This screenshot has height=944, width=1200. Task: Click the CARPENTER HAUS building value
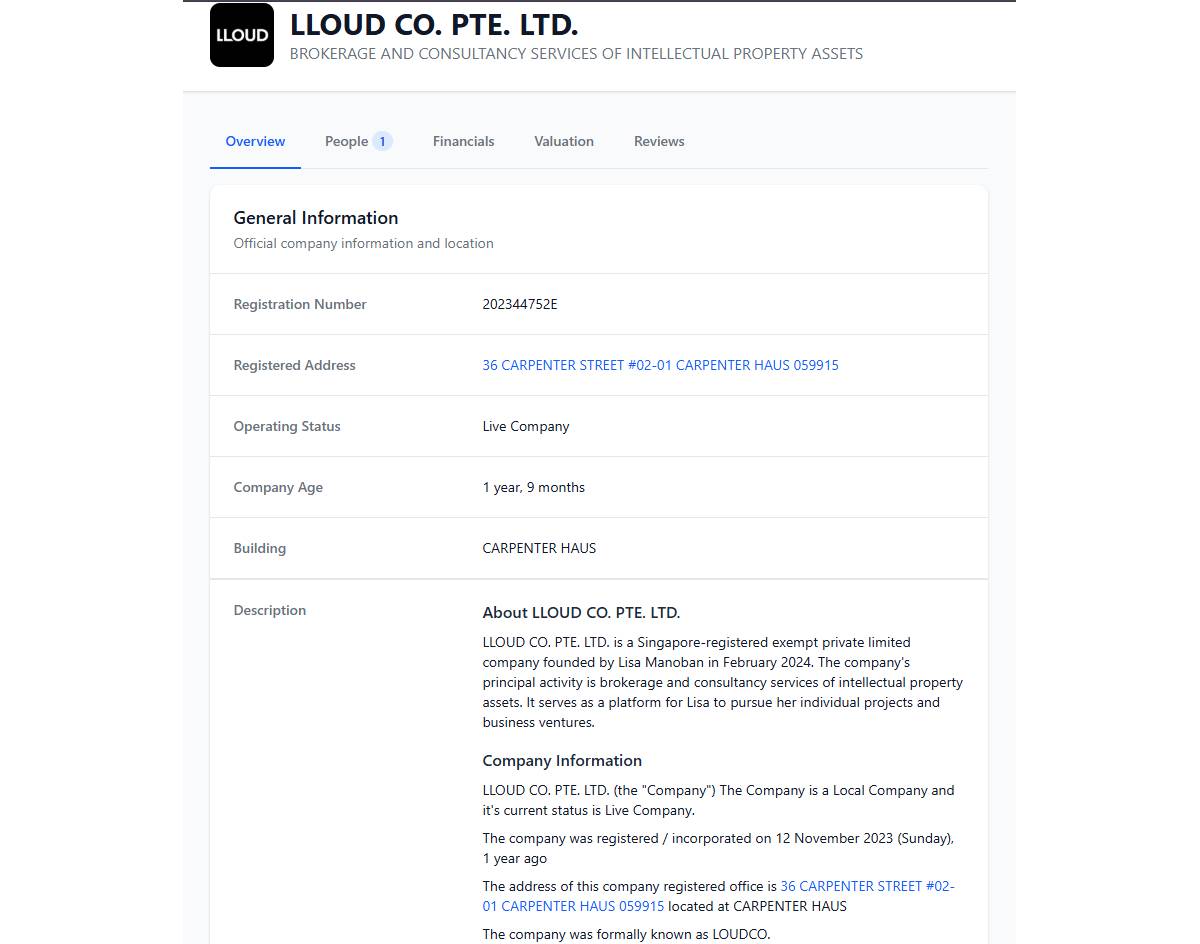539,548
